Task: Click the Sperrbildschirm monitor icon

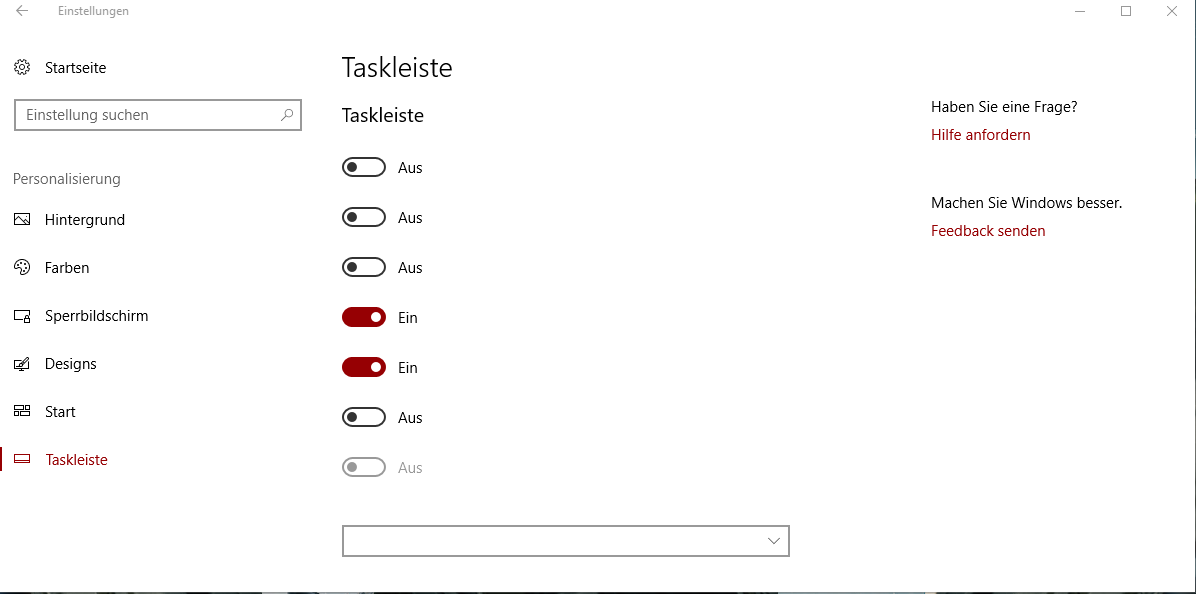Action: click(x=22, y=316)
